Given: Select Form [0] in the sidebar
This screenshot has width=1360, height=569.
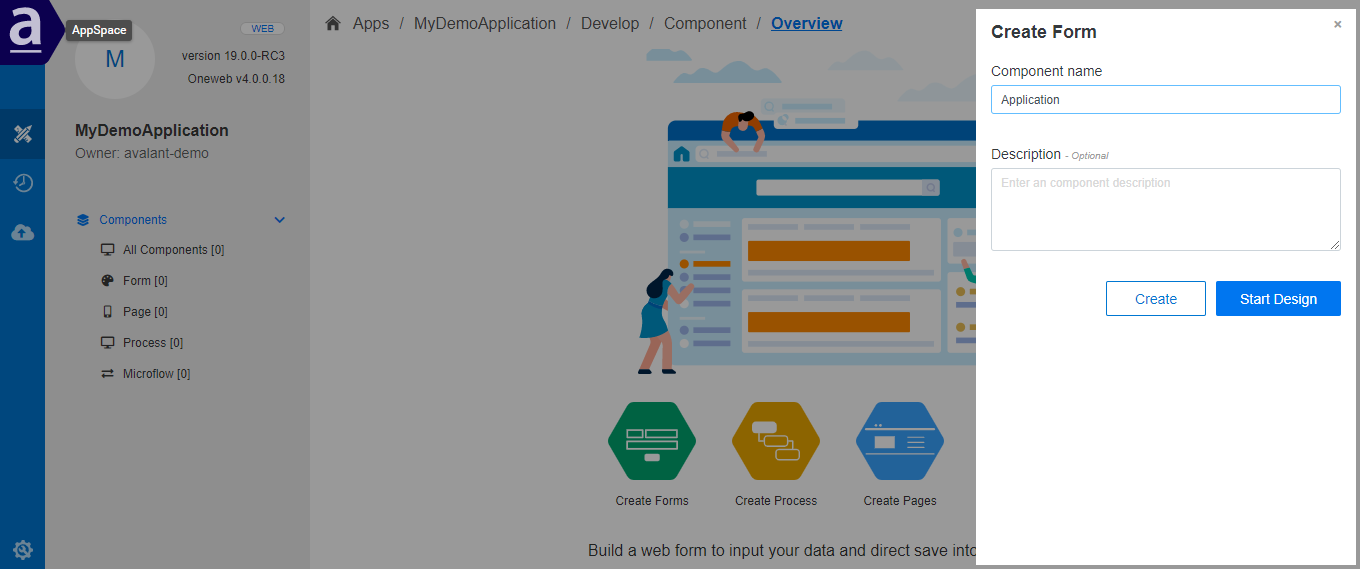Looking at the screenshot, I should click(145, 281).
